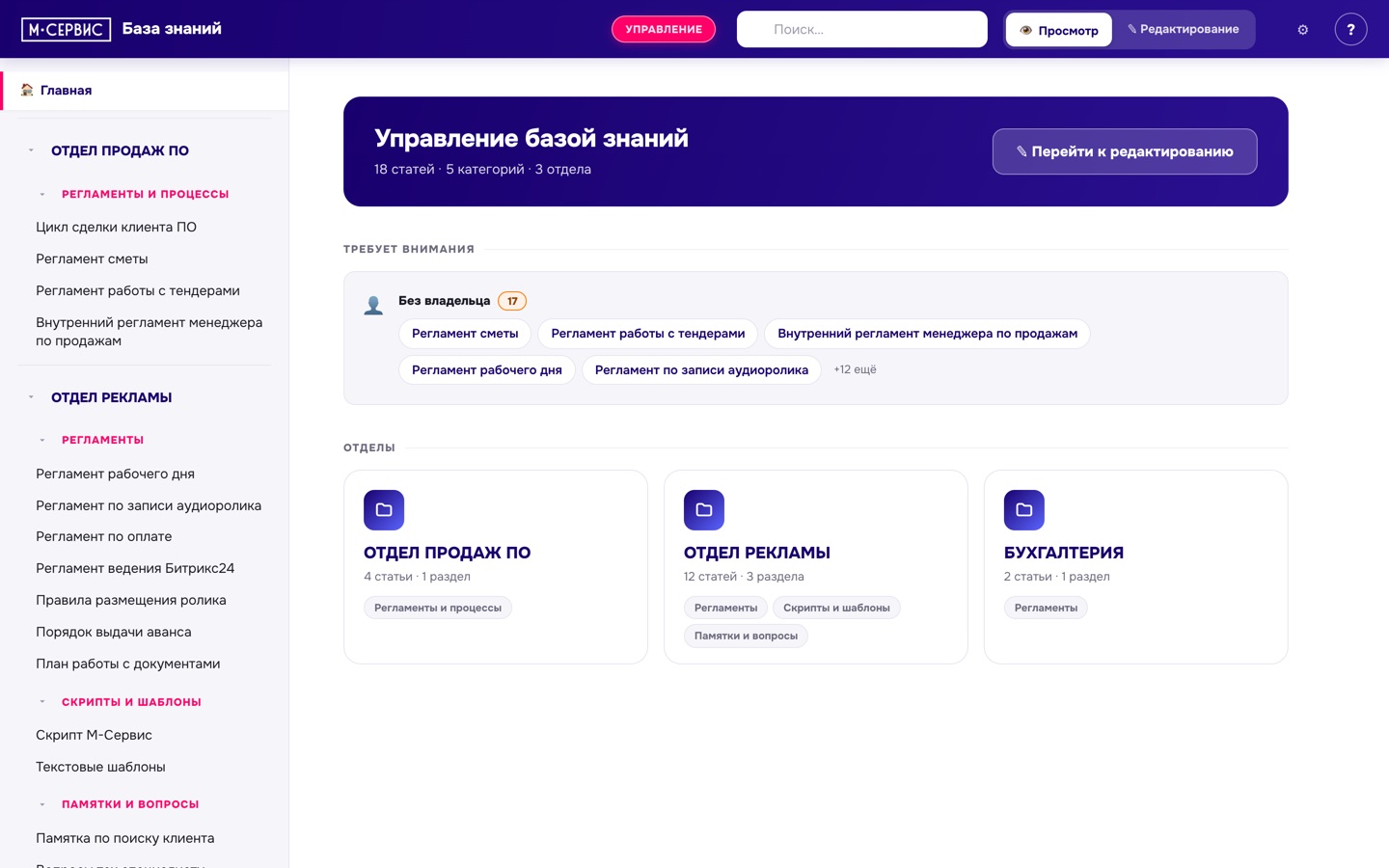
Task: Collapse the ПАМЯТКИ И ВОПРОСЫ subsection
Action: coord(42,804)
